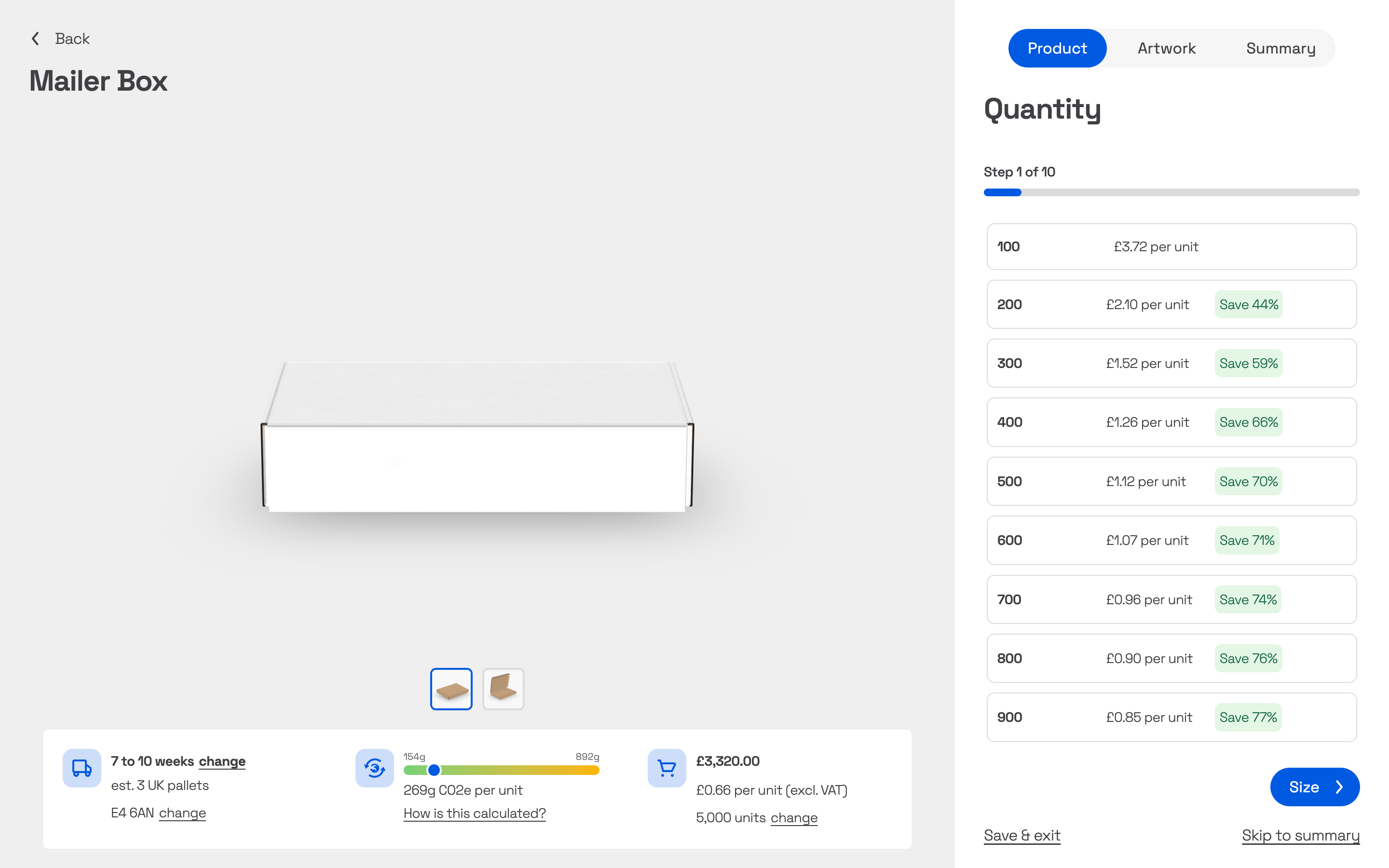Open the Summary tab
Image resolution: width=1389 pixels, height=868 pixels.
click(1280, 48)
